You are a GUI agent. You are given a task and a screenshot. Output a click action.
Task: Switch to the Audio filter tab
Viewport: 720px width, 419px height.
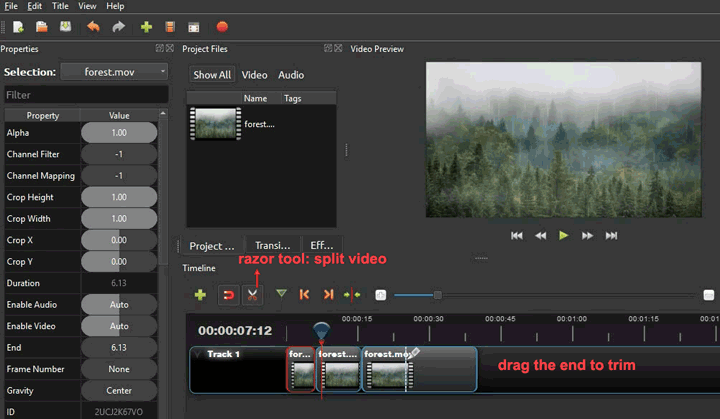pyautogui.click(x=291, y=75)
